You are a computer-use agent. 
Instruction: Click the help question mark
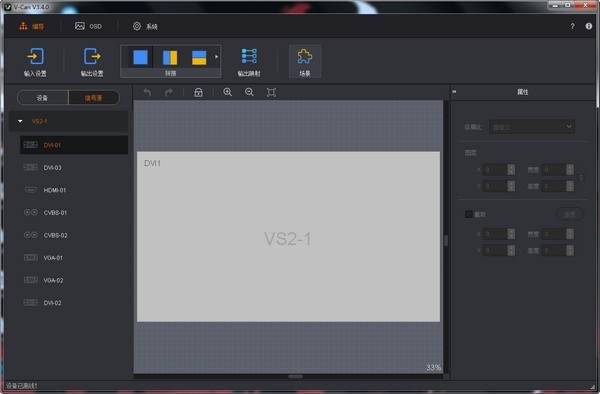pos(572,26)
